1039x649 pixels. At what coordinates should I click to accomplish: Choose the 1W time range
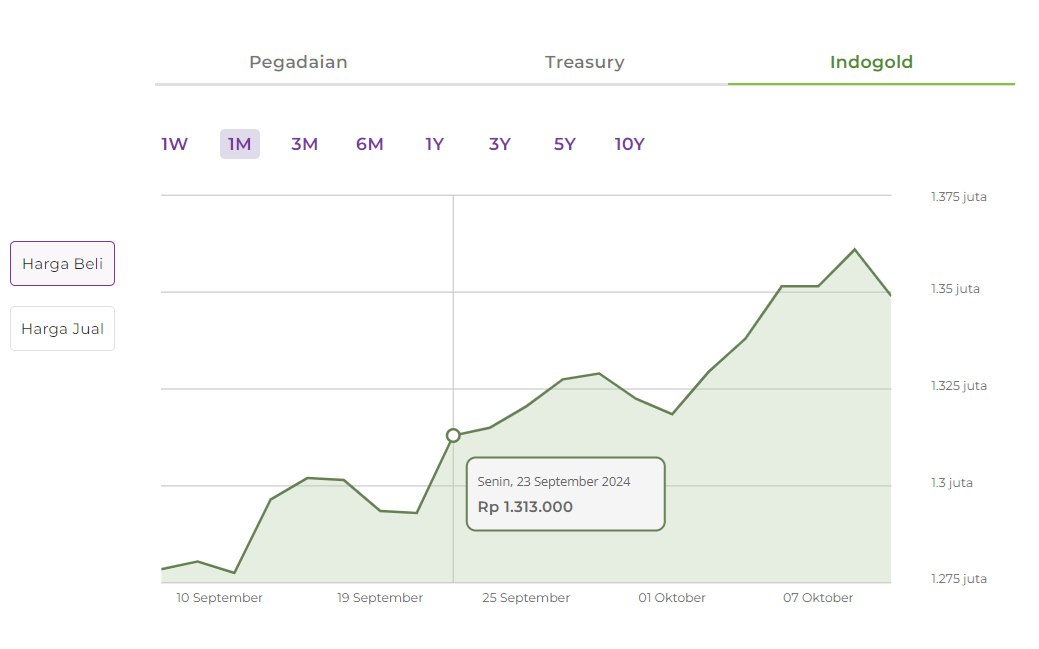click(x=174, y=144)
